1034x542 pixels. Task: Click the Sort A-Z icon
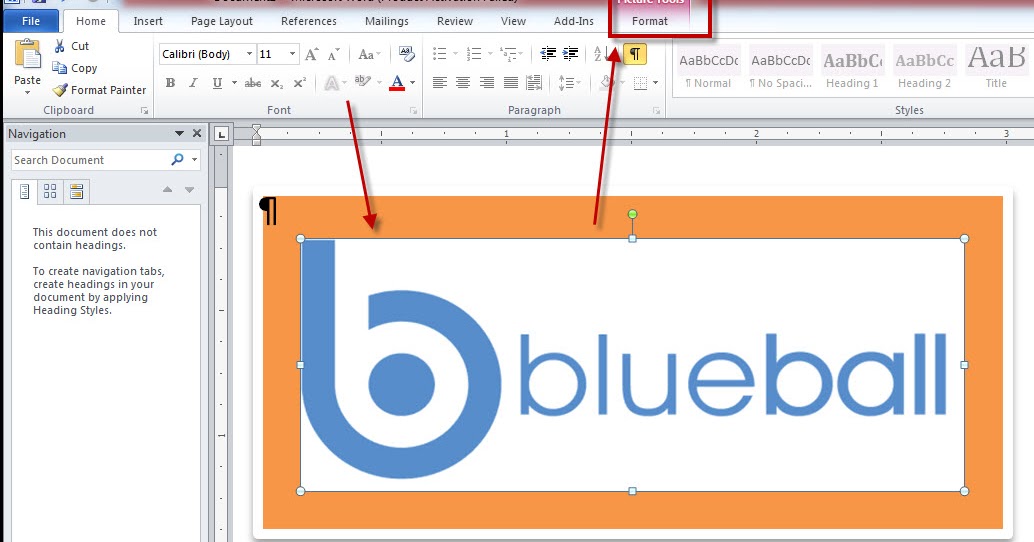[x=600, y=54]
